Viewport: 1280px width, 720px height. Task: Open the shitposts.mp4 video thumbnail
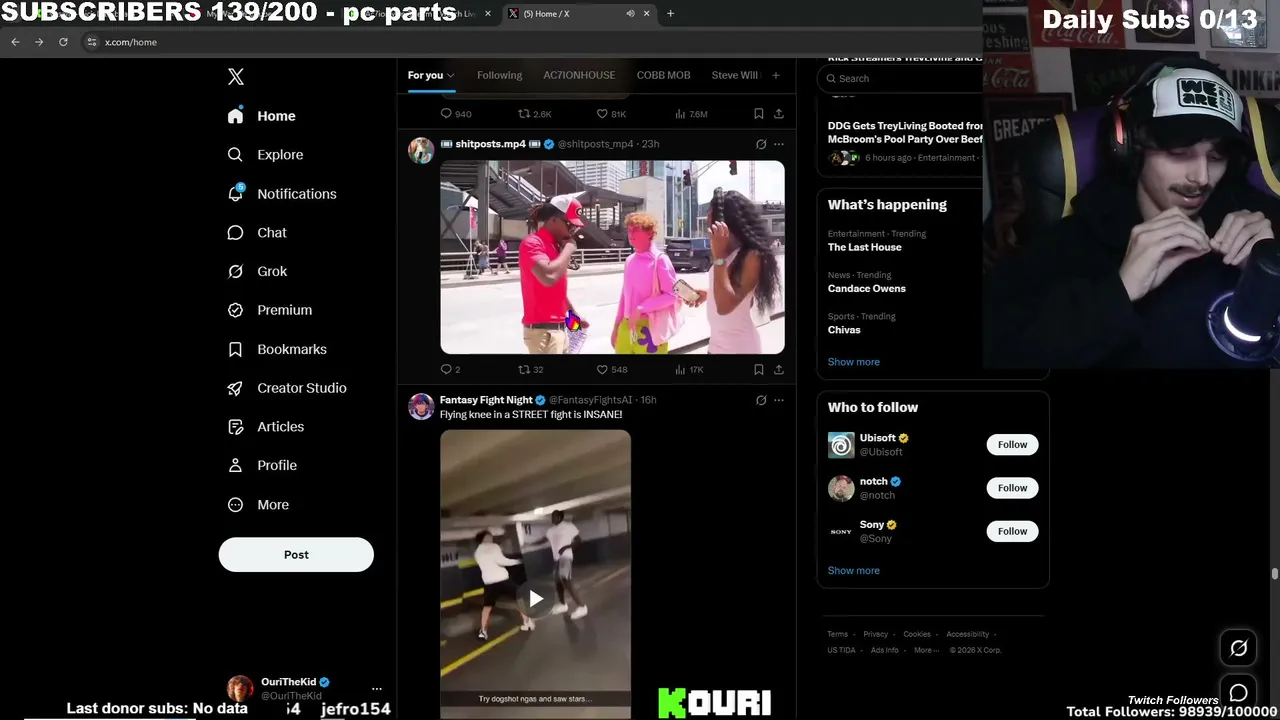coord(612,257)
